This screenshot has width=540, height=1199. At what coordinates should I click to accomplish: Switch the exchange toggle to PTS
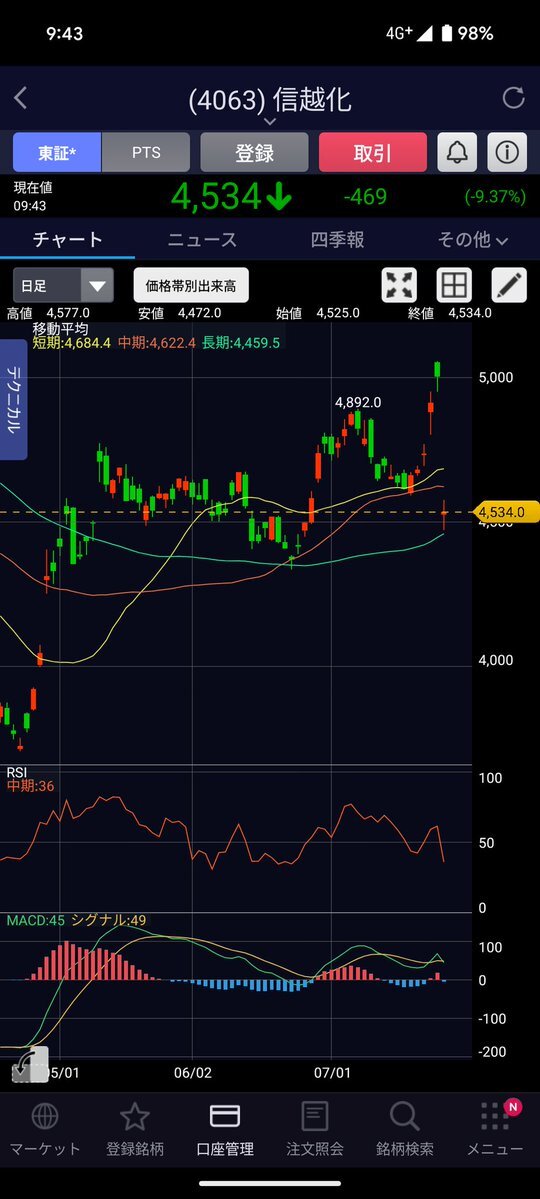[x=146, y=152]
